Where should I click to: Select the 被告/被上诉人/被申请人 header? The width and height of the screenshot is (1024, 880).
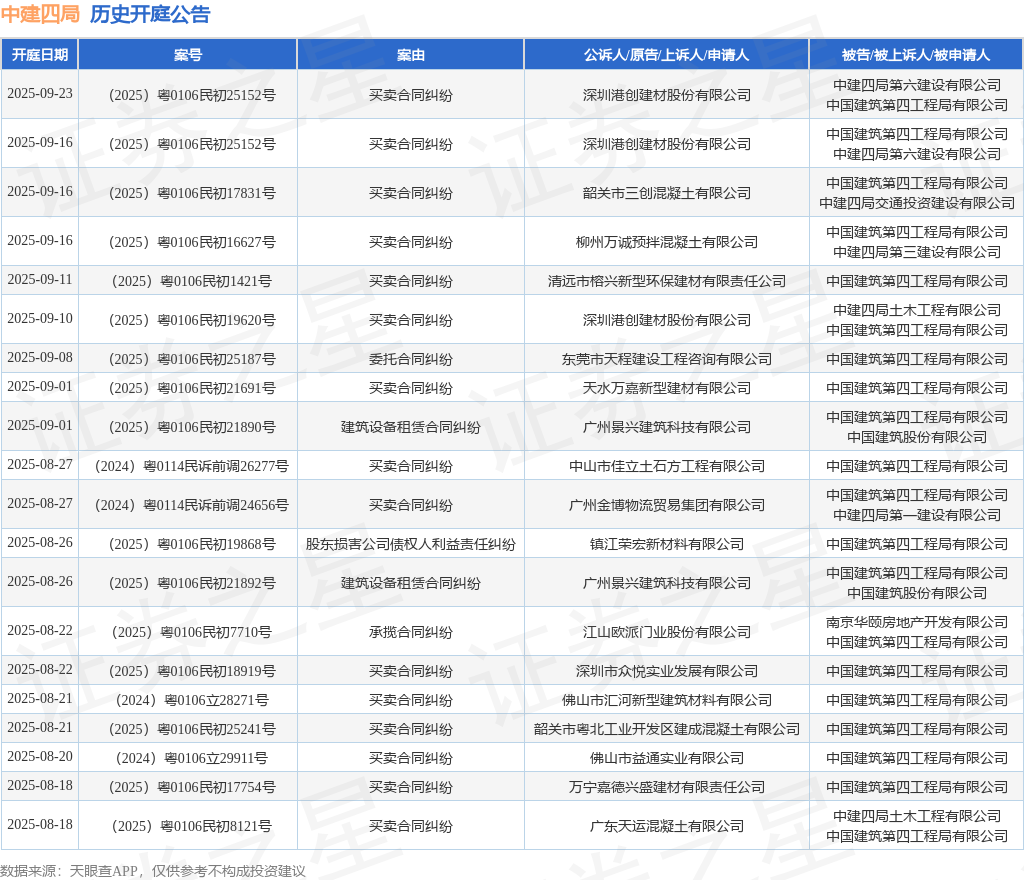coord(916,55)
